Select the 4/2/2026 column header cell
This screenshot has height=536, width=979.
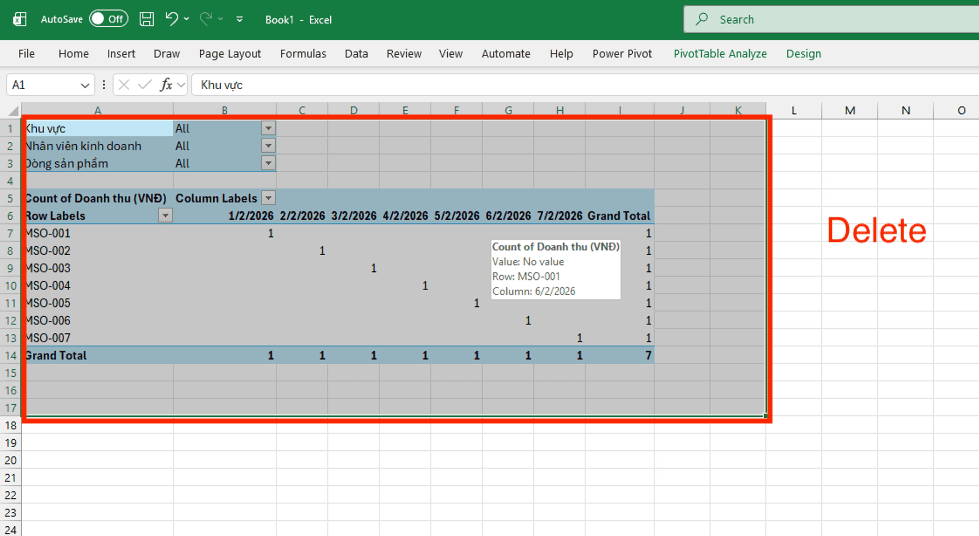tap(405, 216)
